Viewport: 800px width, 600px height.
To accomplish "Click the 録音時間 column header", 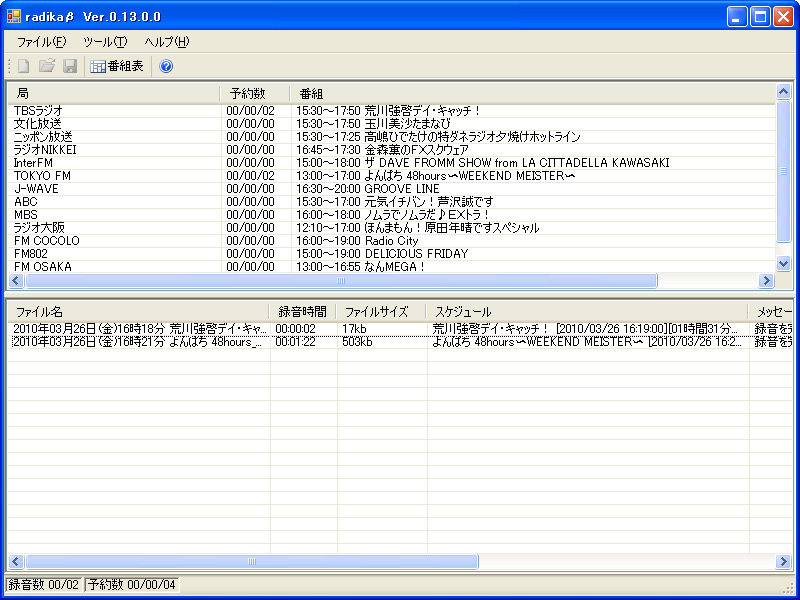I will pyautogui.click(x=300, y=311).
